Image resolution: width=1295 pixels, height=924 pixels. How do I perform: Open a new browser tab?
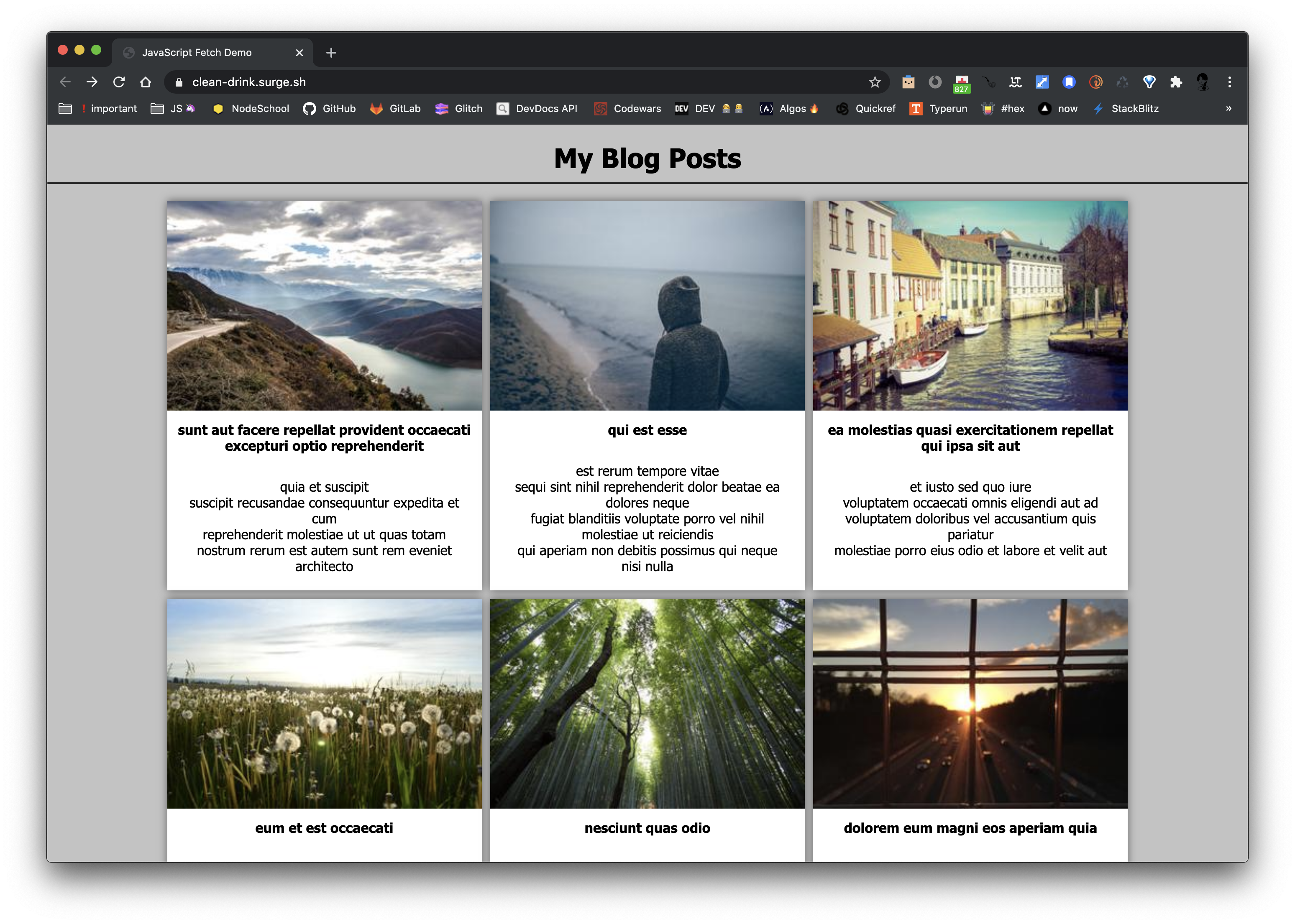pyautogui.click(x=331, y=53)
